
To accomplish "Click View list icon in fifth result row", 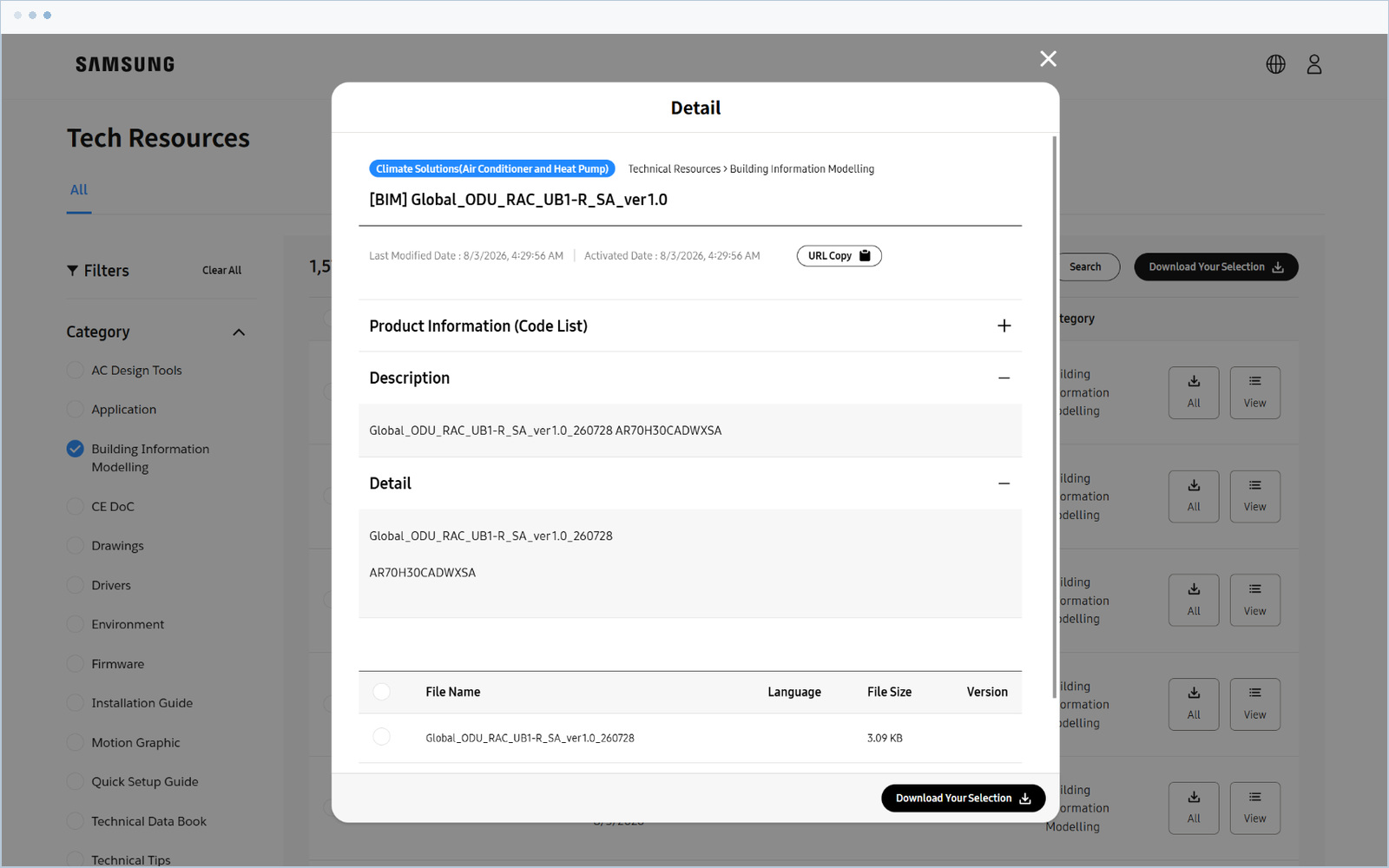I will tap(1254, 808).
